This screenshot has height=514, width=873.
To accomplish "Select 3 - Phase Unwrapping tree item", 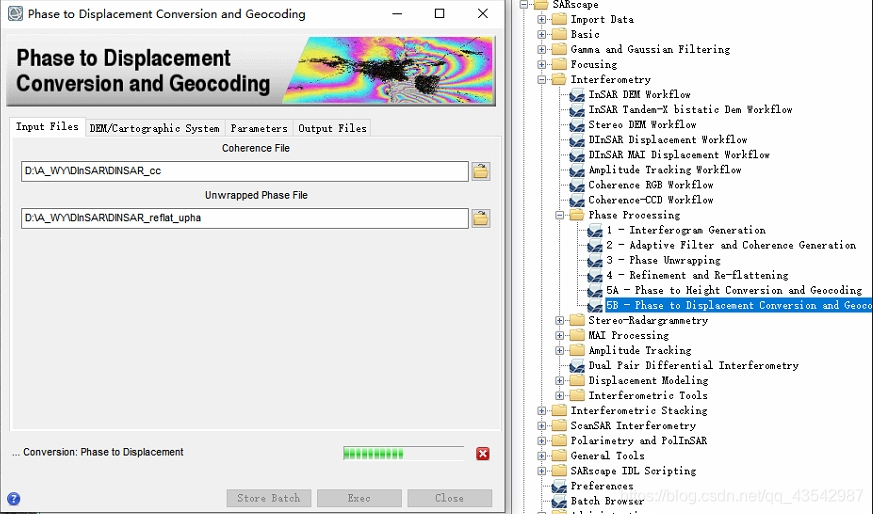I will tap(663, 261).
